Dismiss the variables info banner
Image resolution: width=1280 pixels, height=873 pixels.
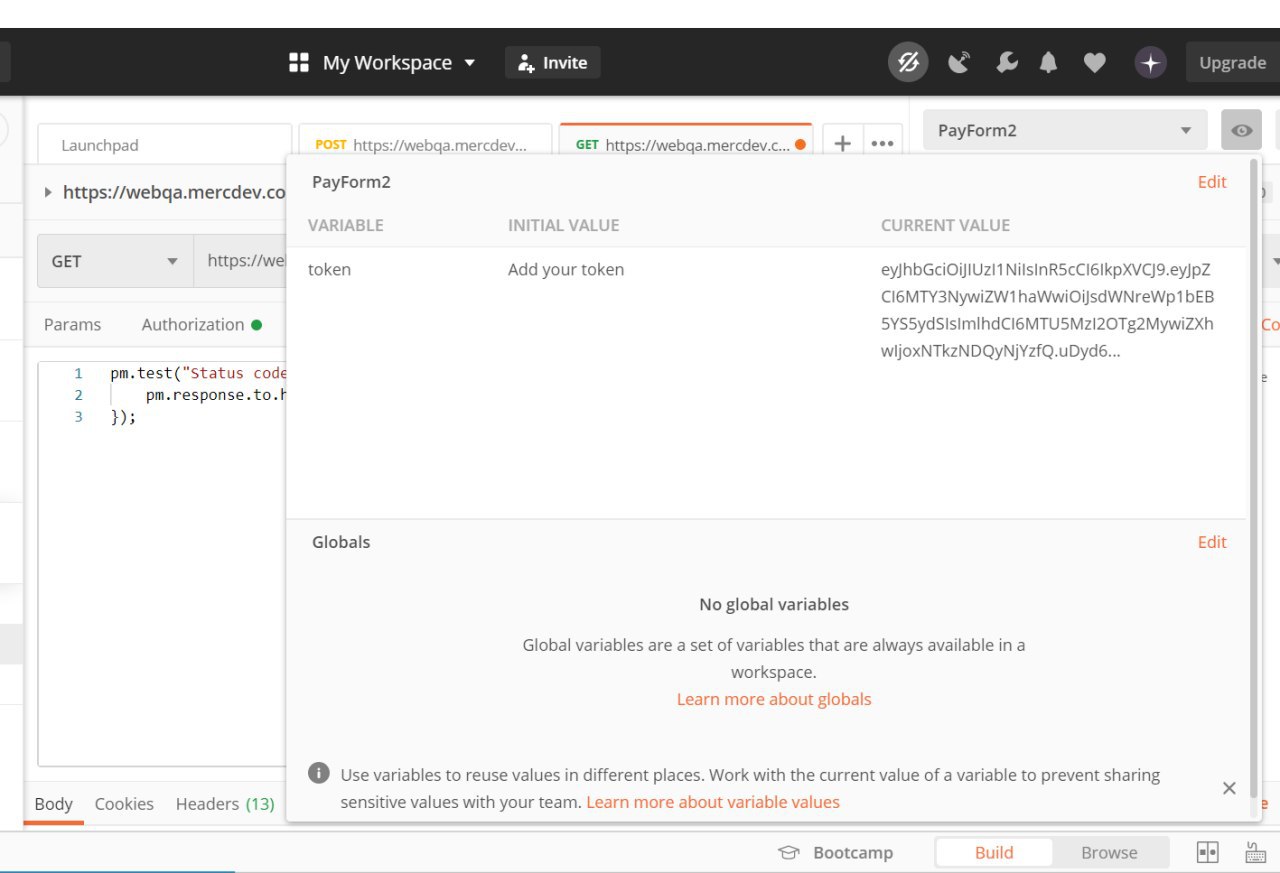pyautogui.click(x=1229, y=788)
